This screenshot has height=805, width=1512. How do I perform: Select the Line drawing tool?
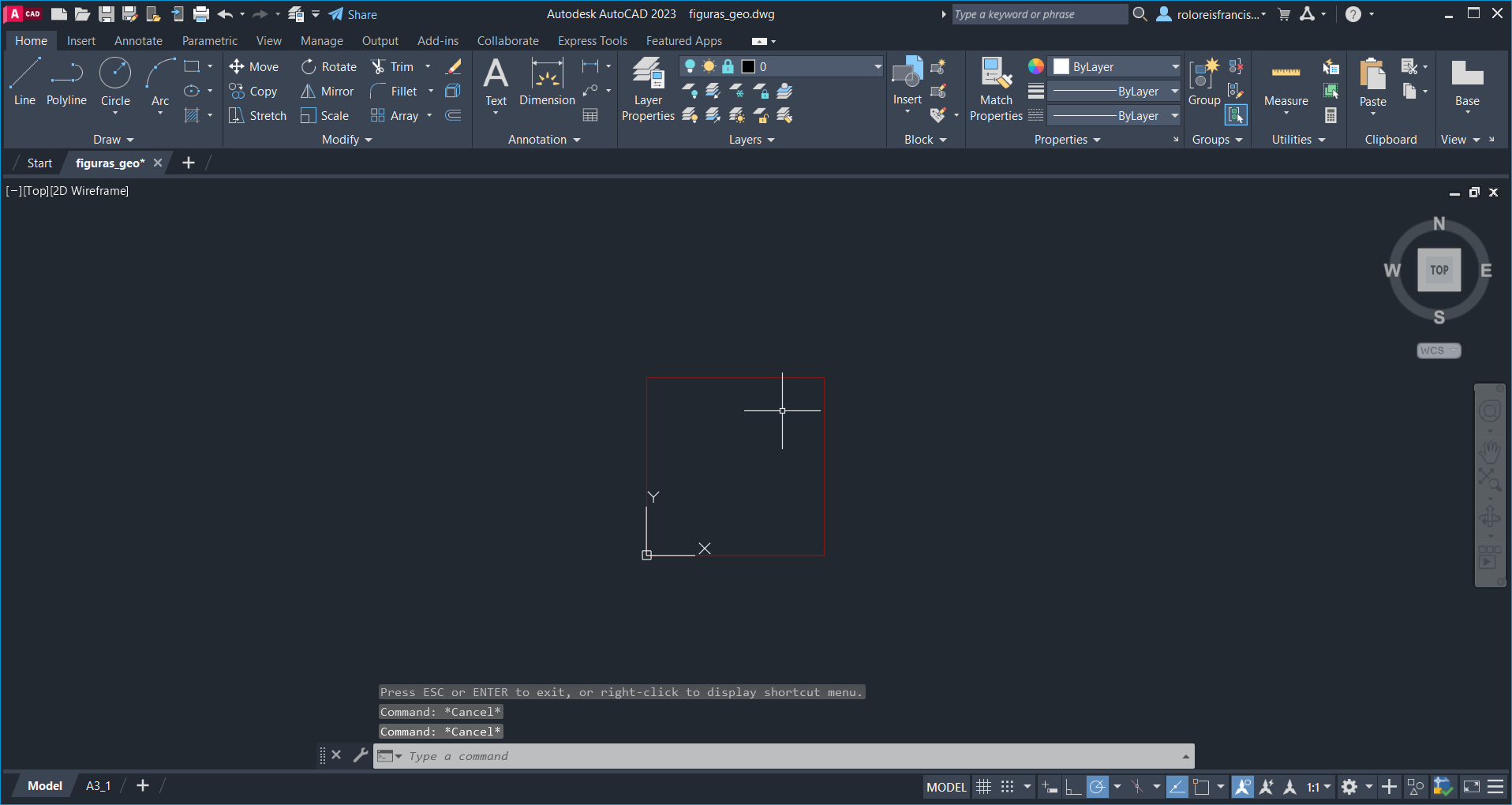pos(24,81)
